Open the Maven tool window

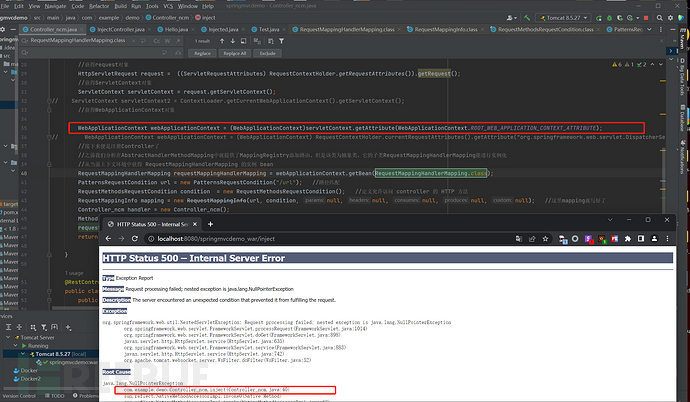683,40
